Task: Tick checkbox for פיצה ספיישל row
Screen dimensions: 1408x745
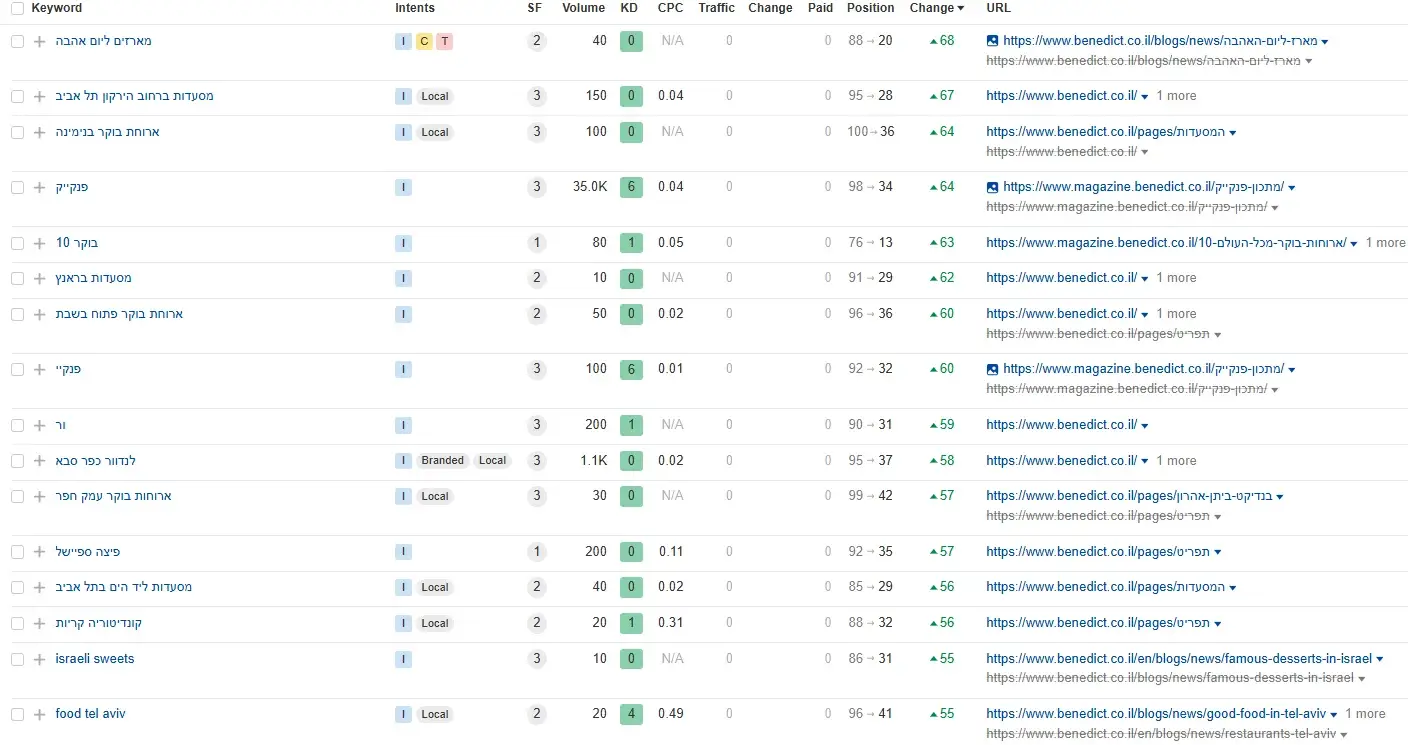Action: click(17, 552)
